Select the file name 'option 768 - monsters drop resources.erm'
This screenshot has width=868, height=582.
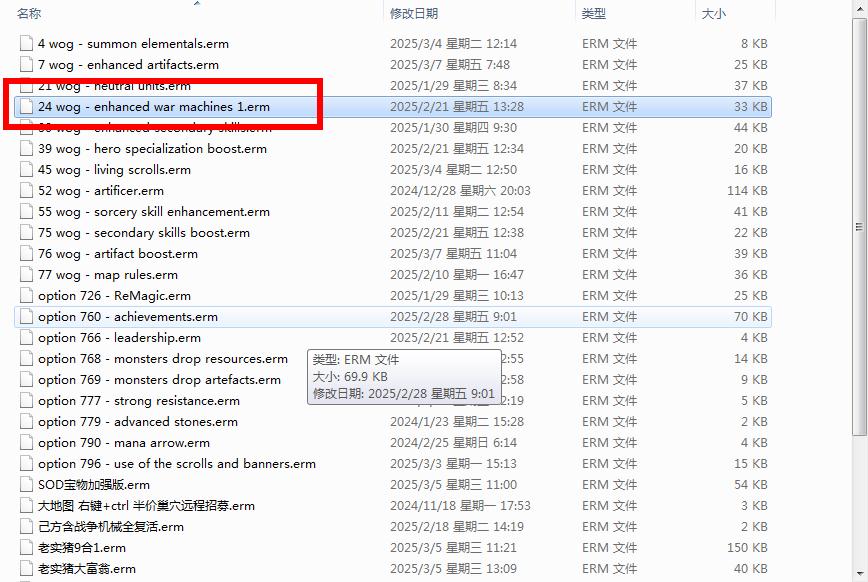point(163,359)
